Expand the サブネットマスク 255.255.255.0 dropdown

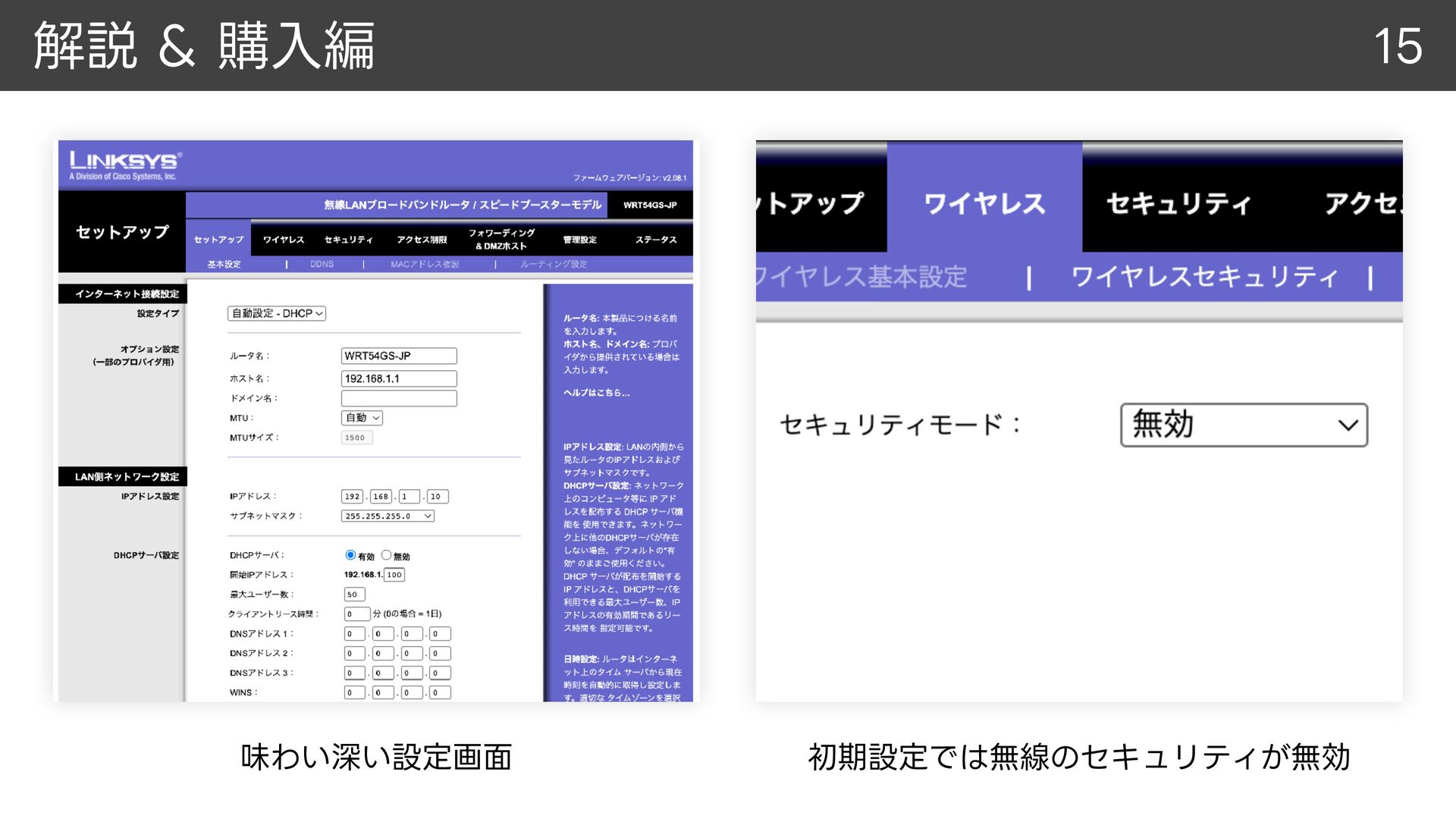coord(388,516)
